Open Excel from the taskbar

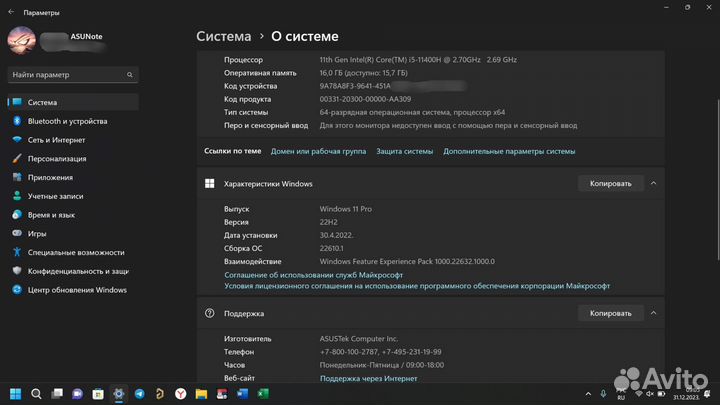coord(263,394)
